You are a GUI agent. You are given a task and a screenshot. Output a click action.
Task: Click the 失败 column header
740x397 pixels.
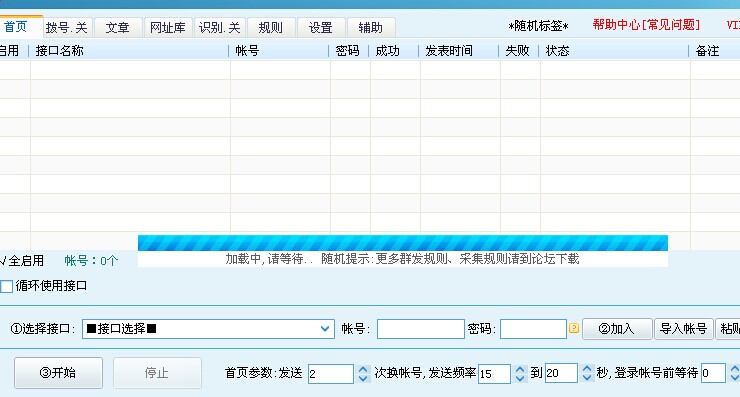pyautogui.click(x=519, y=51)
